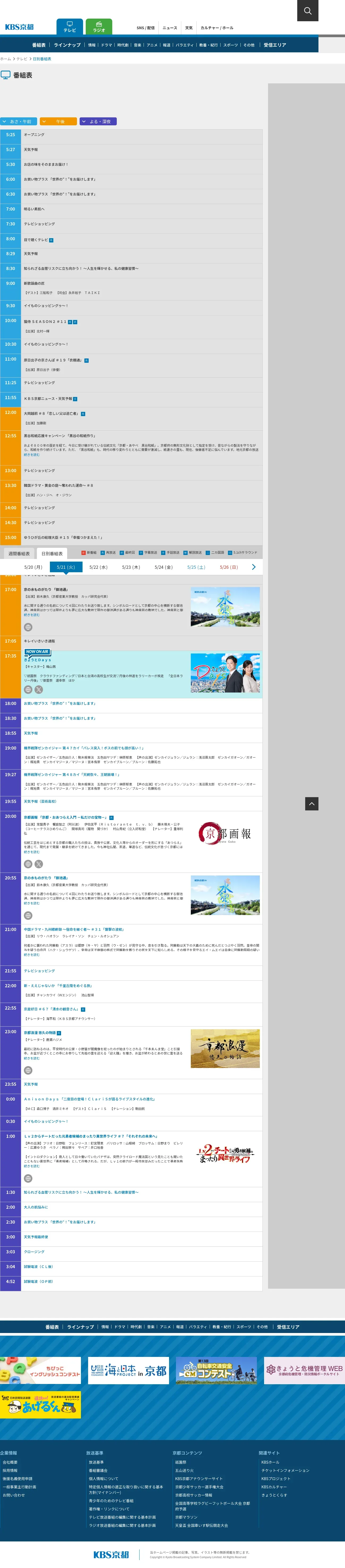The height and width of the screenshot is (1568, 345).
Task: Open ラインナップ in blue navigation bar
Action: click(x=67, y=45)
